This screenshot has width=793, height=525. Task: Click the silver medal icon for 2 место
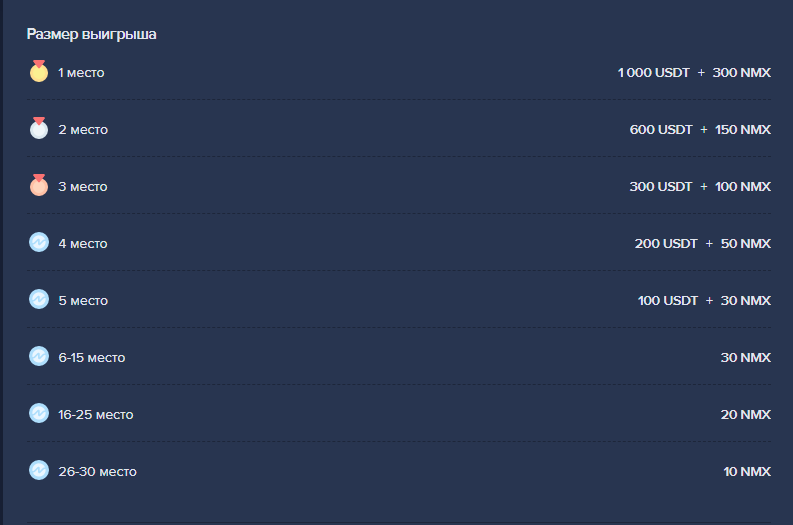point(38,129)
